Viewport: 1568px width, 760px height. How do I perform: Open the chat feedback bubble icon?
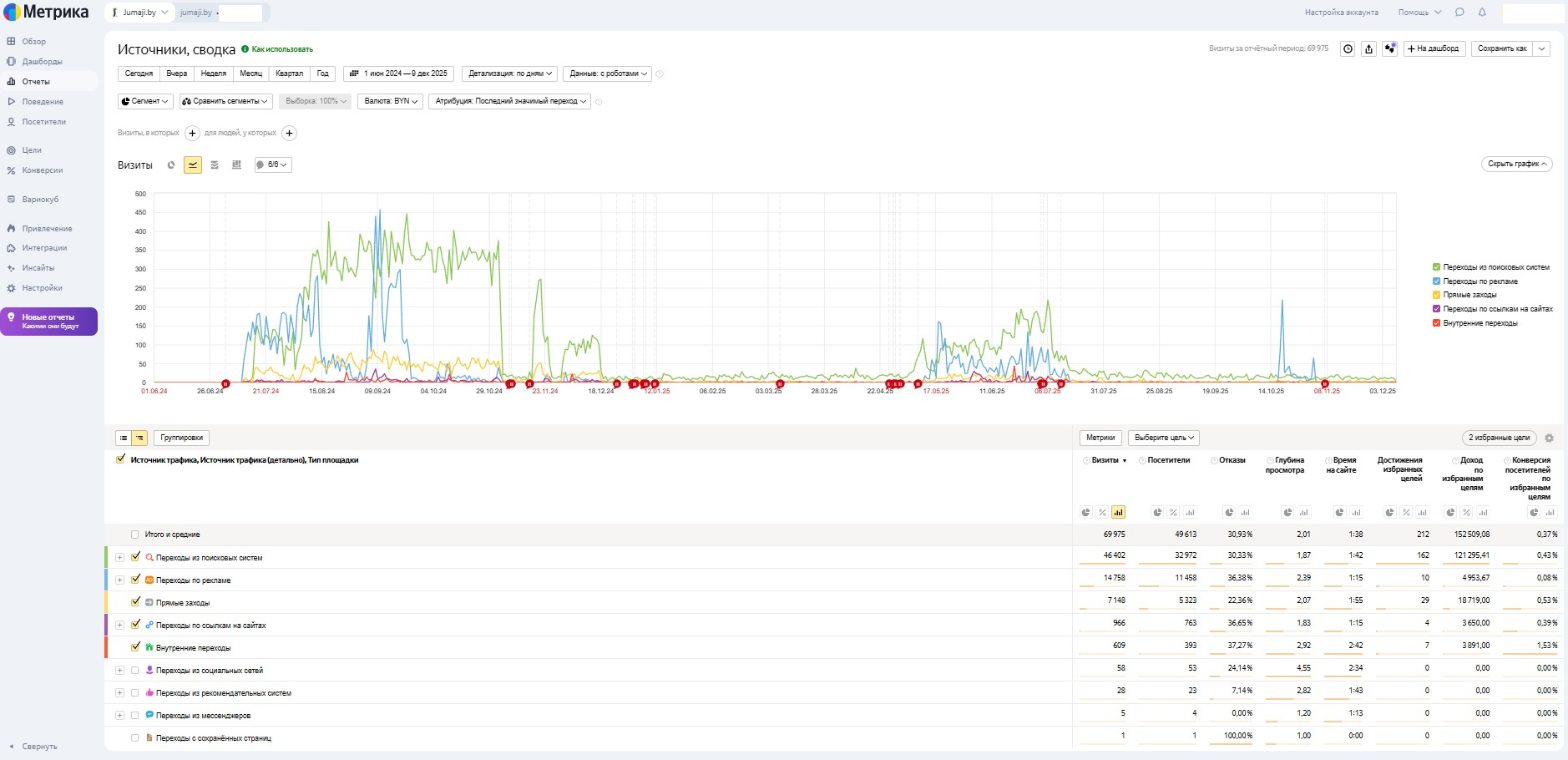[x=1459, y=13]
